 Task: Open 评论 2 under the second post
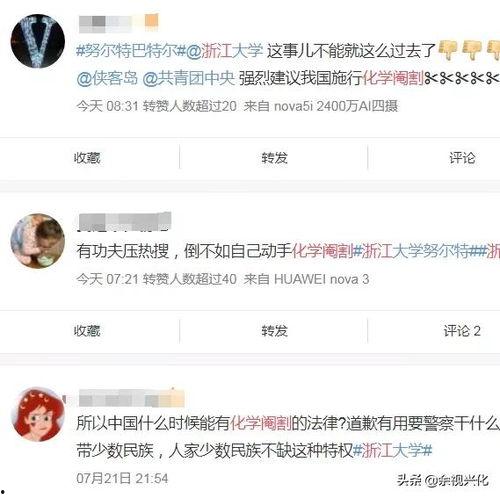[462, 331]
